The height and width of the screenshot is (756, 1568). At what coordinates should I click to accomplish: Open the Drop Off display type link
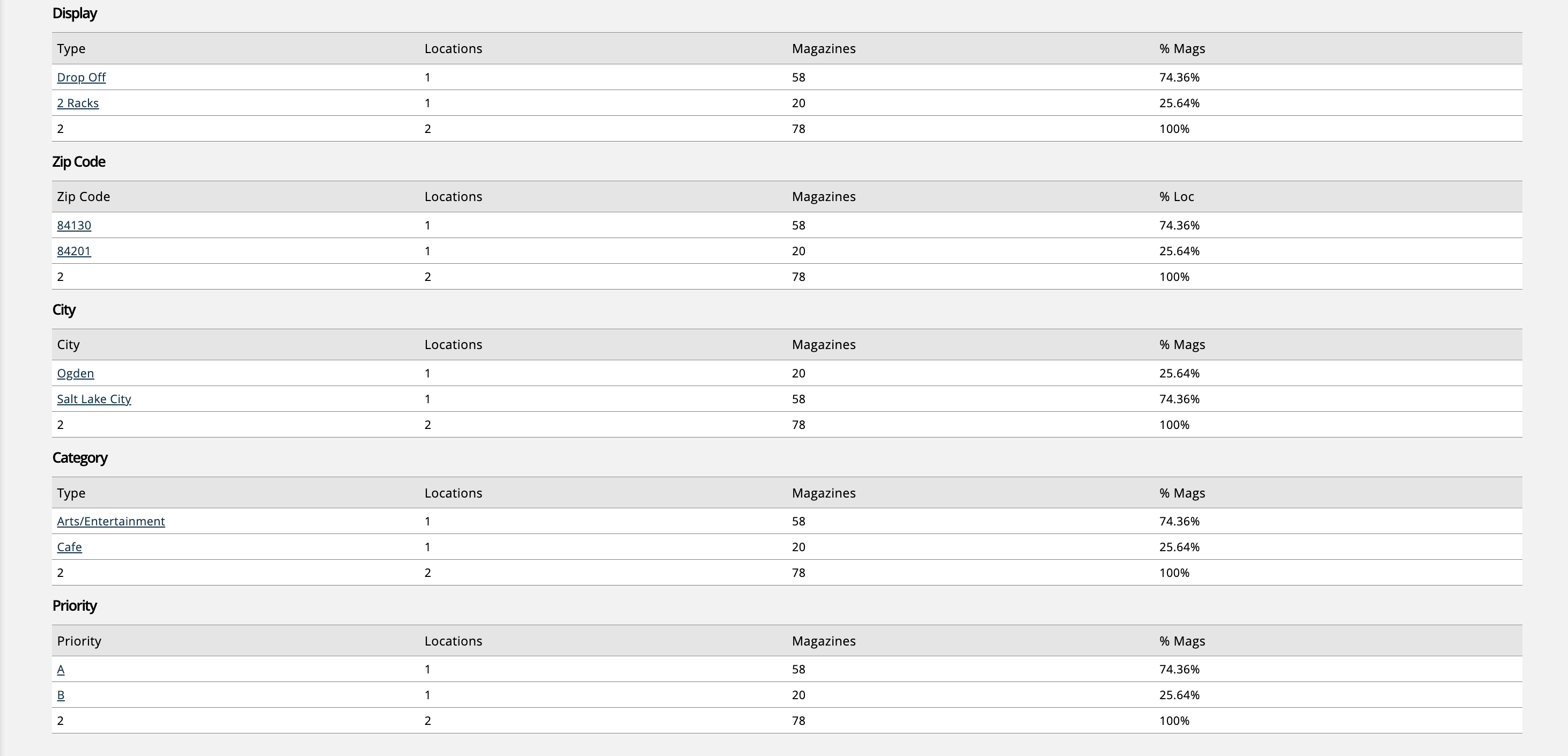[x=80, y=77]
